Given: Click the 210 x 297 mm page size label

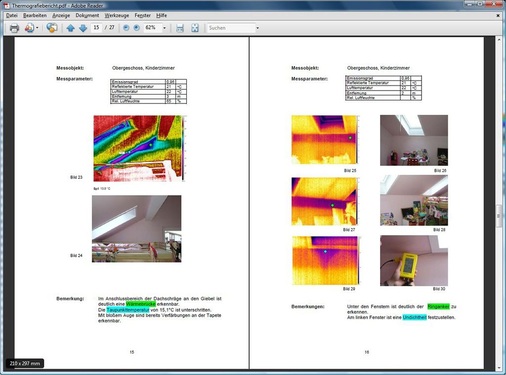Looking at the screenshot, I should (25, 363).
